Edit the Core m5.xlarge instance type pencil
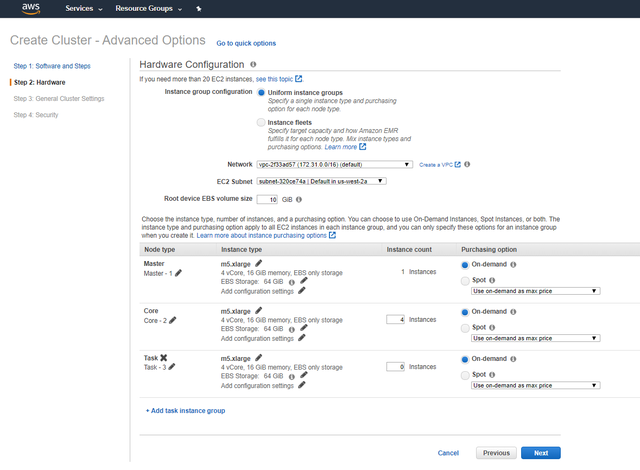Screen dimensions: 640x470 [x=259, y=310]
